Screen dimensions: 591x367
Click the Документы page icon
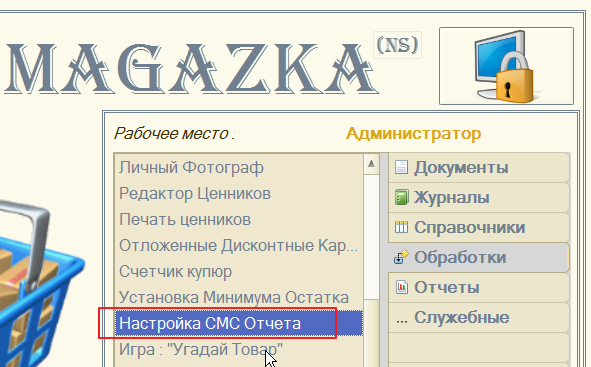click(401, 167)
